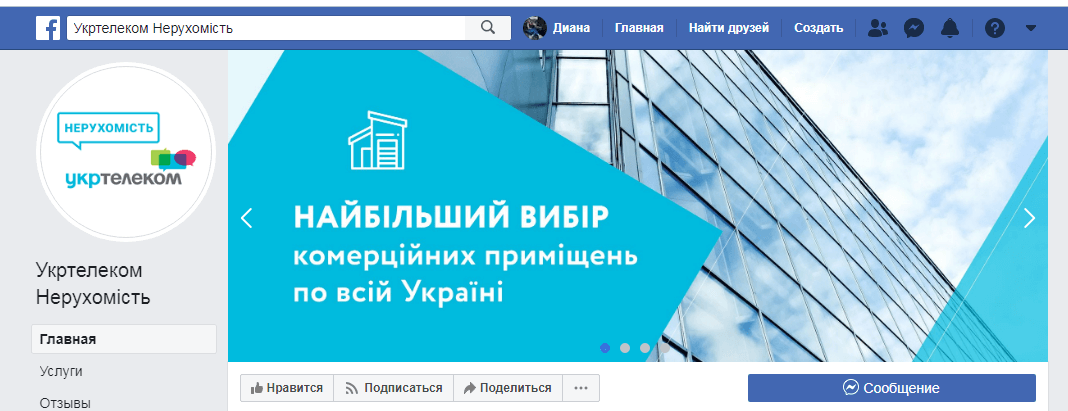Screen dimensions: 1068x411
Task: Open the help question mark icon
Action: coord(995,28)
